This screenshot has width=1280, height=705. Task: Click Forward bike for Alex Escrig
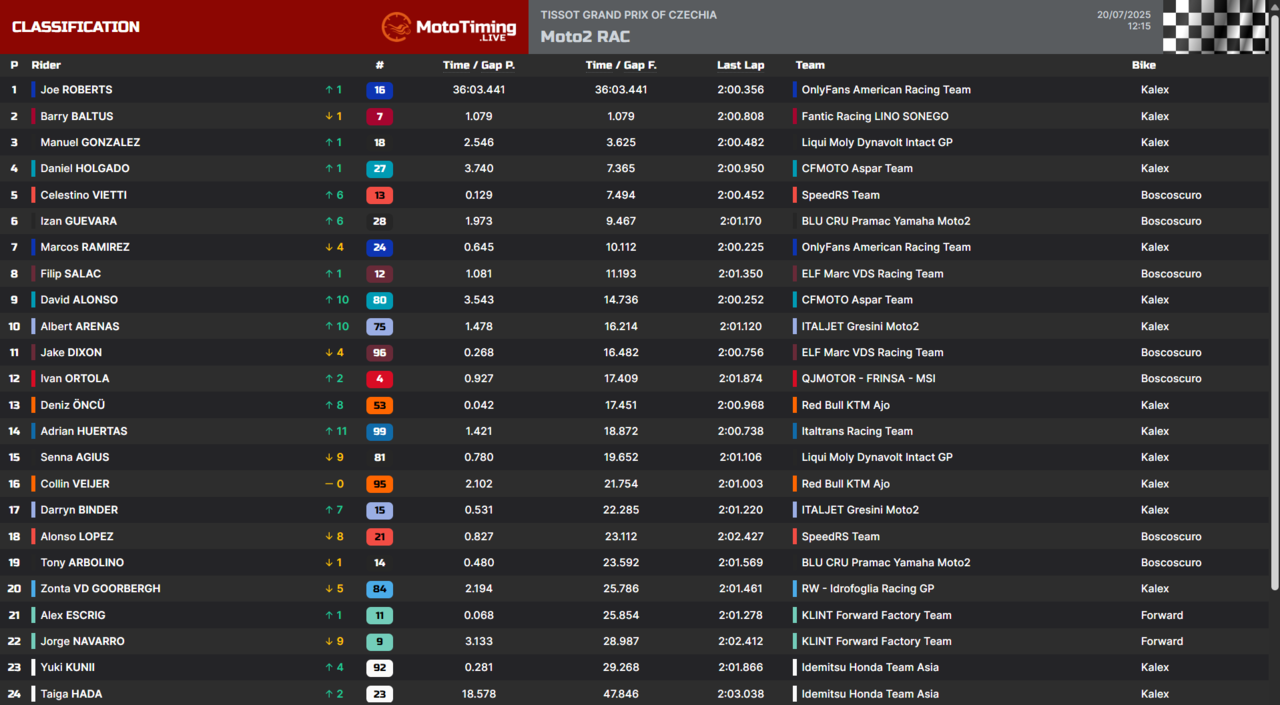pyautogui.click(x=1162, y=615)
